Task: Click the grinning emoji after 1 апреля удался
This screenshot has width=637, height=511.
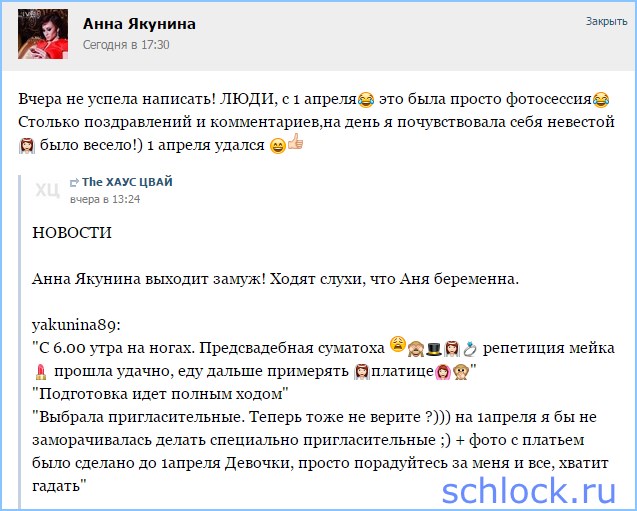Action: coord(277,145)
